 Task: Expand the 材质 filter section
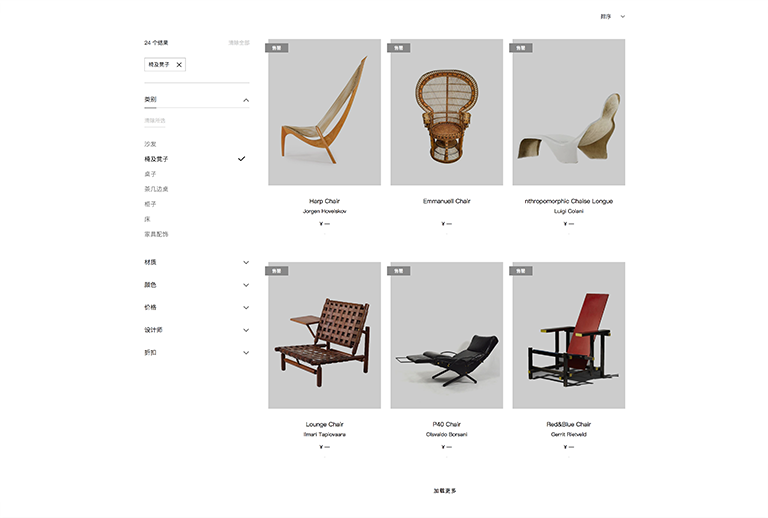[x=246, y=262]
